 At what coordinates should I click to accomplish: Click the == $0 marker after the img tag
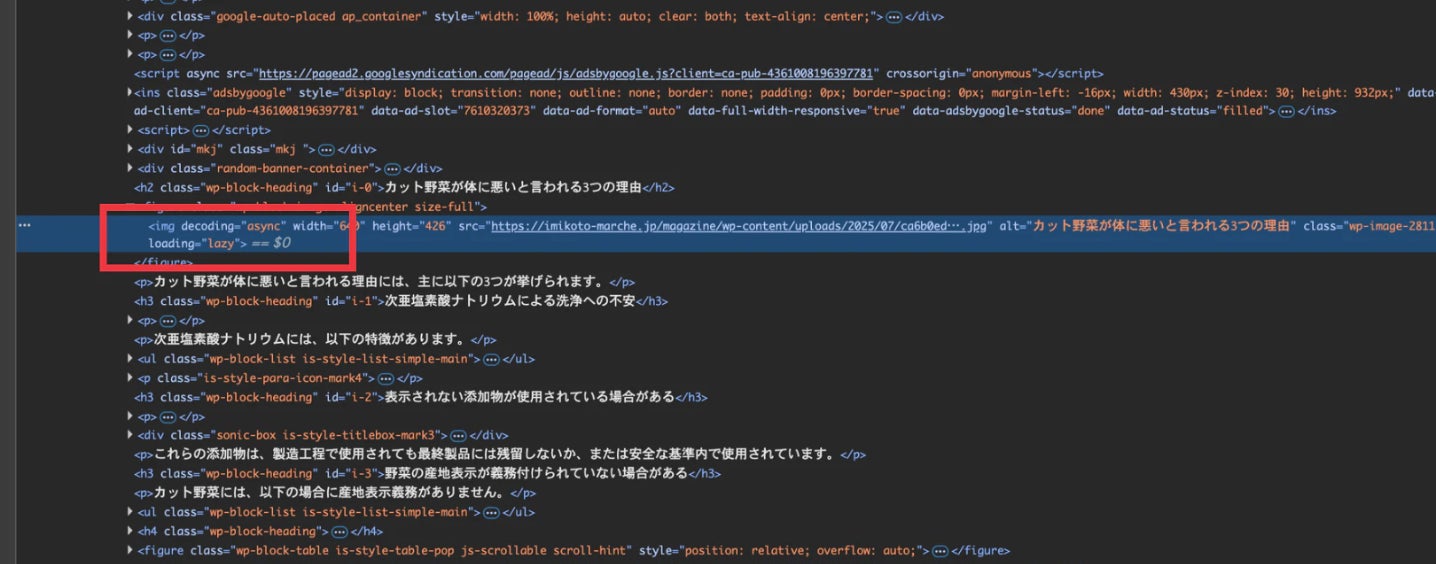pyautogui.click(x=271, y=244)
